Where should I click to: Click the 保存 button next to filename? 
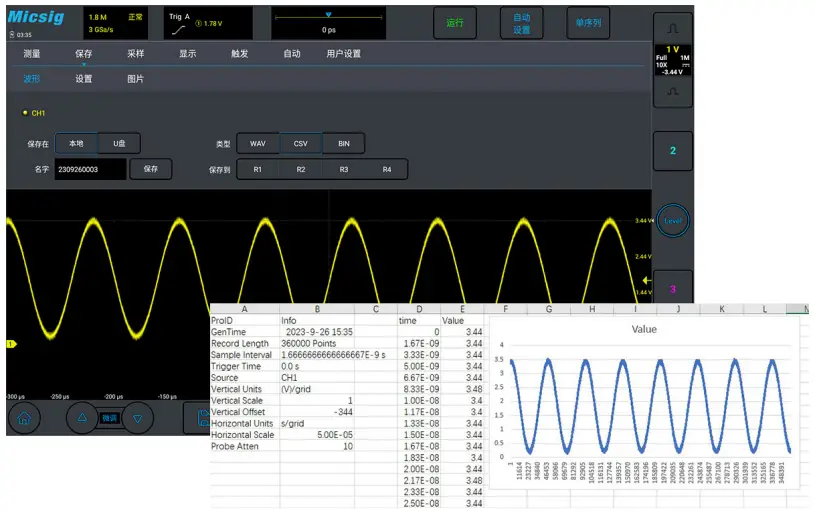pos(150,169)
